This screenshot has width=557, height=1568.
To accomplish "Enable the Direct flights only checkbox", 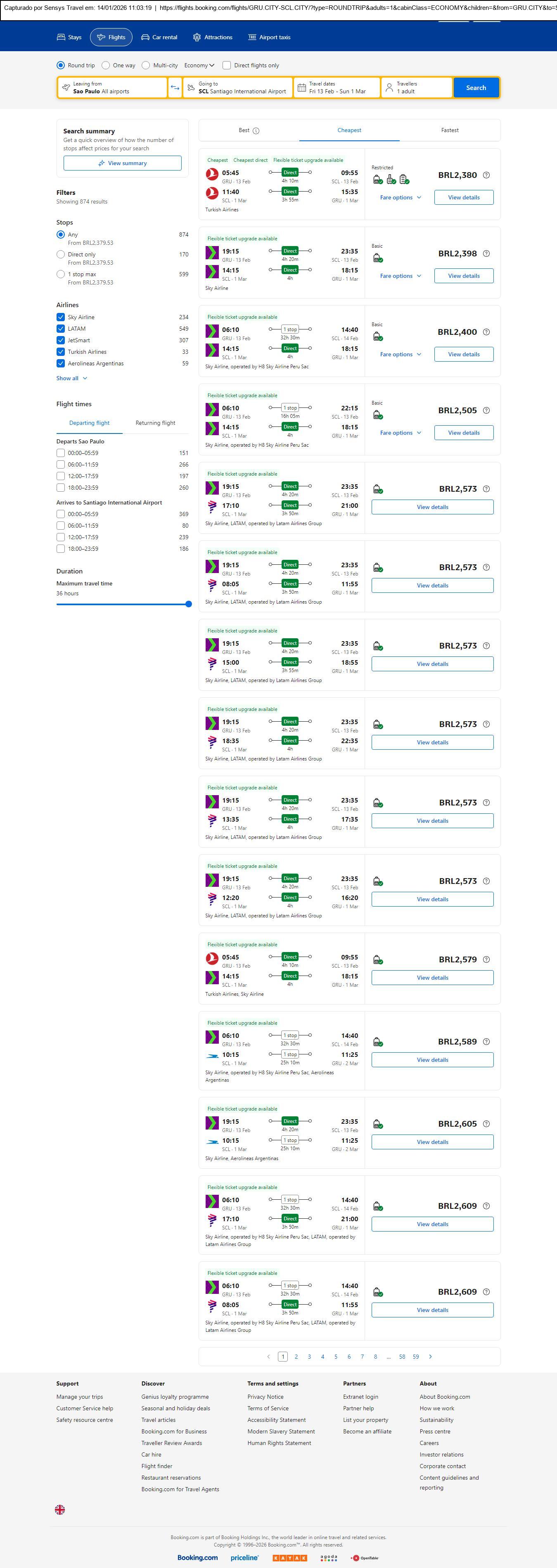I will click(x=226, y=65).
